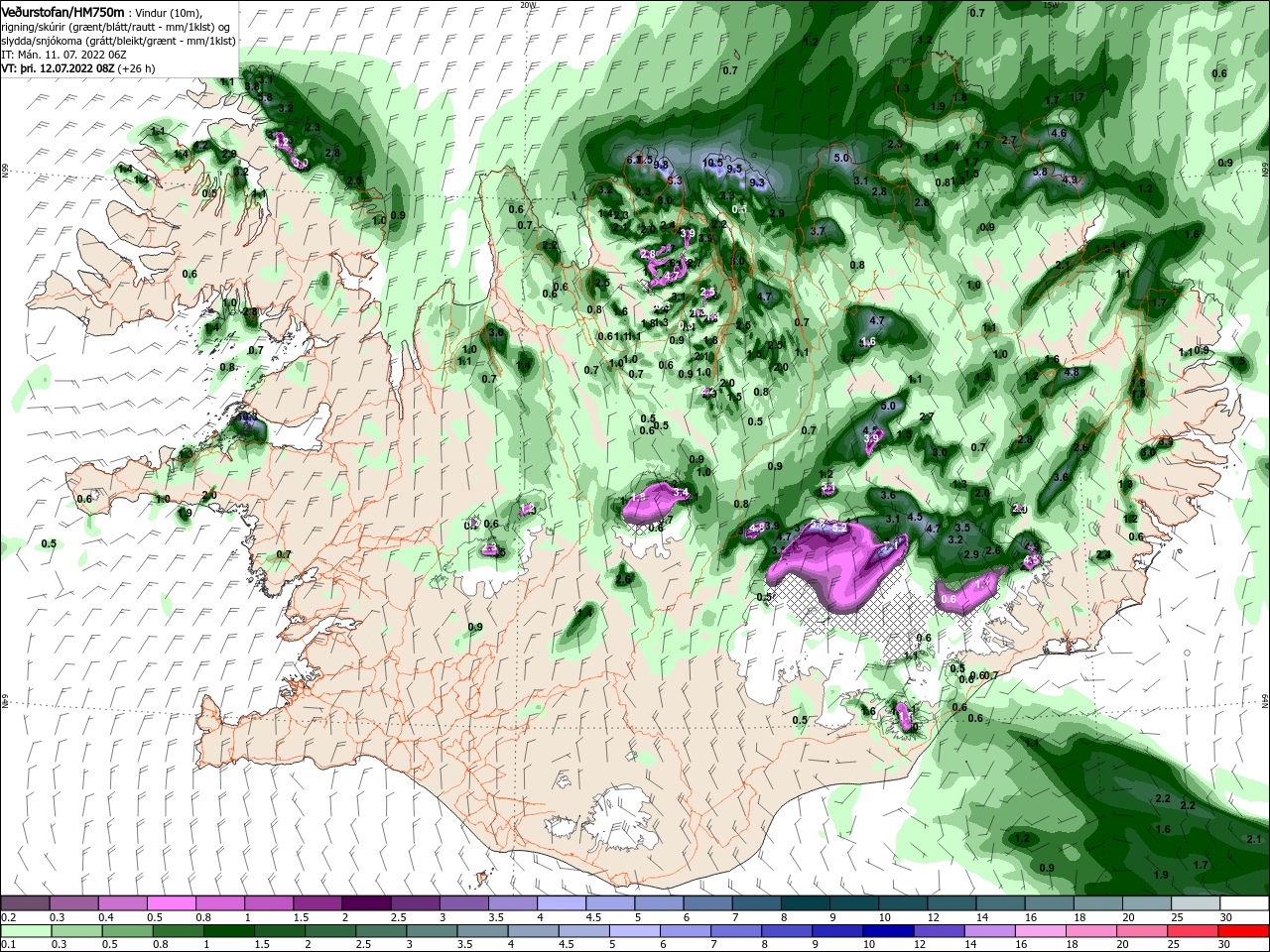The height and width of the screenshot is (952, 1270).
Task: Click the 4.9 precipitation value in the northeast
Action: click(1070, 179)
